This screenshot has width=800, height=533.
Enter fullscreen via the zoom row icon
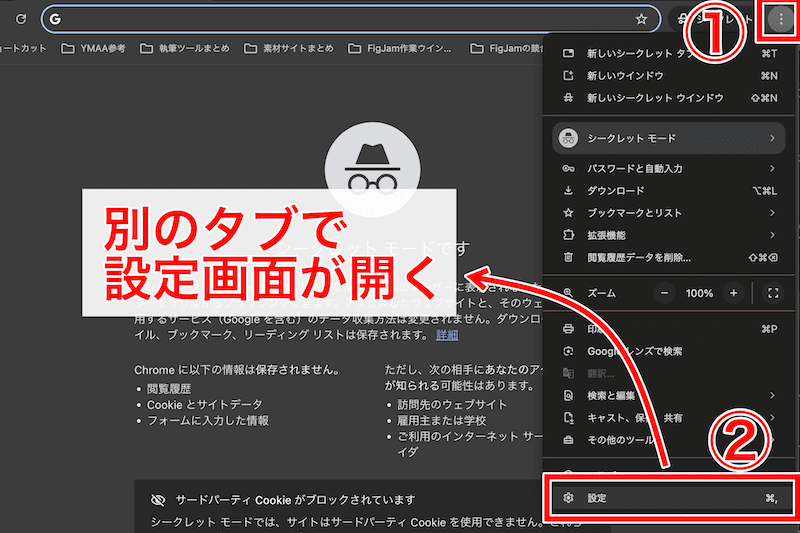pyautogui.click(x=772, y=293)
